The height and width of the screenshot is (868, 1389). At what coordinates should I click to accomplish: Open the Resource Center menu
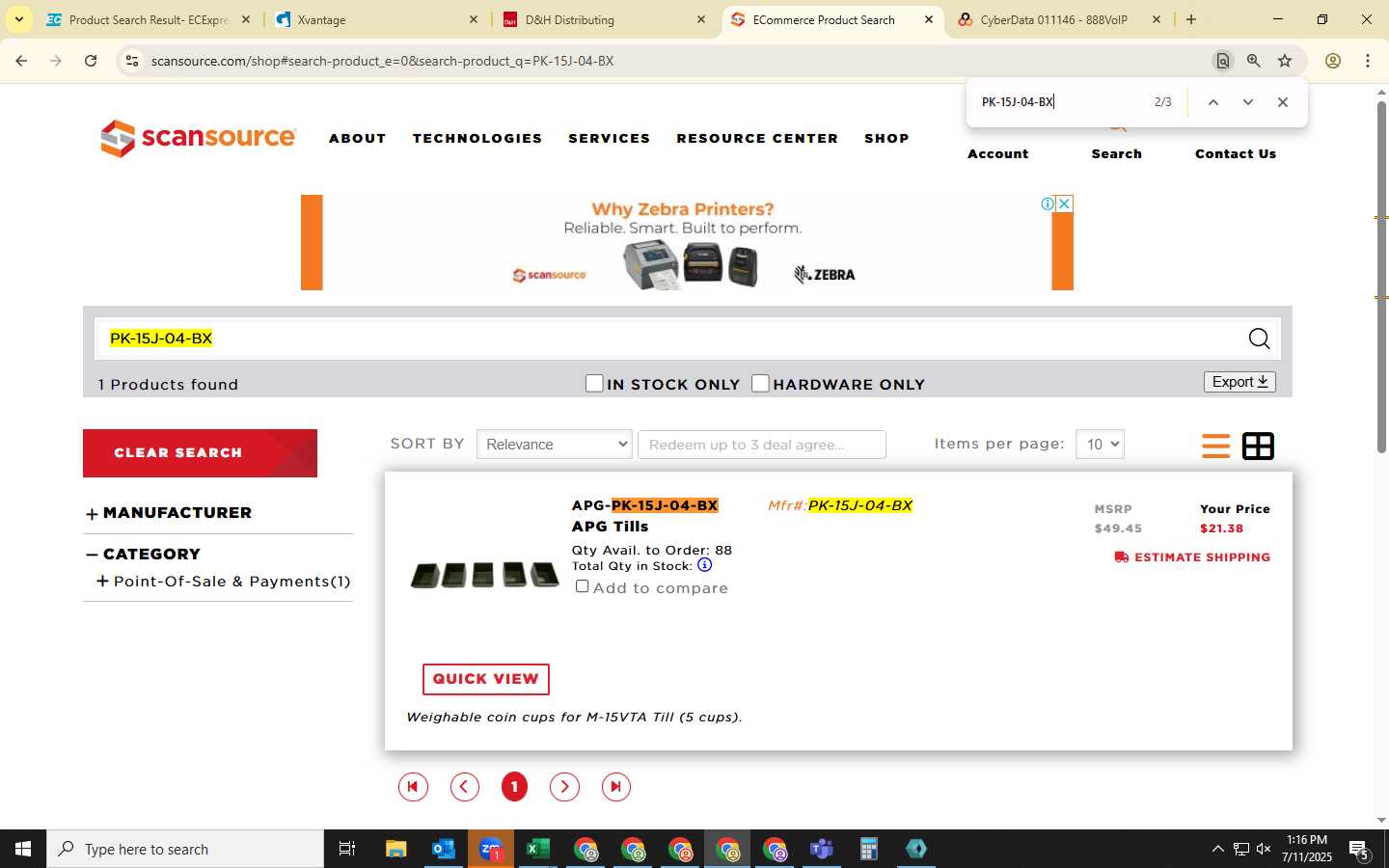(x=757, y=138)
